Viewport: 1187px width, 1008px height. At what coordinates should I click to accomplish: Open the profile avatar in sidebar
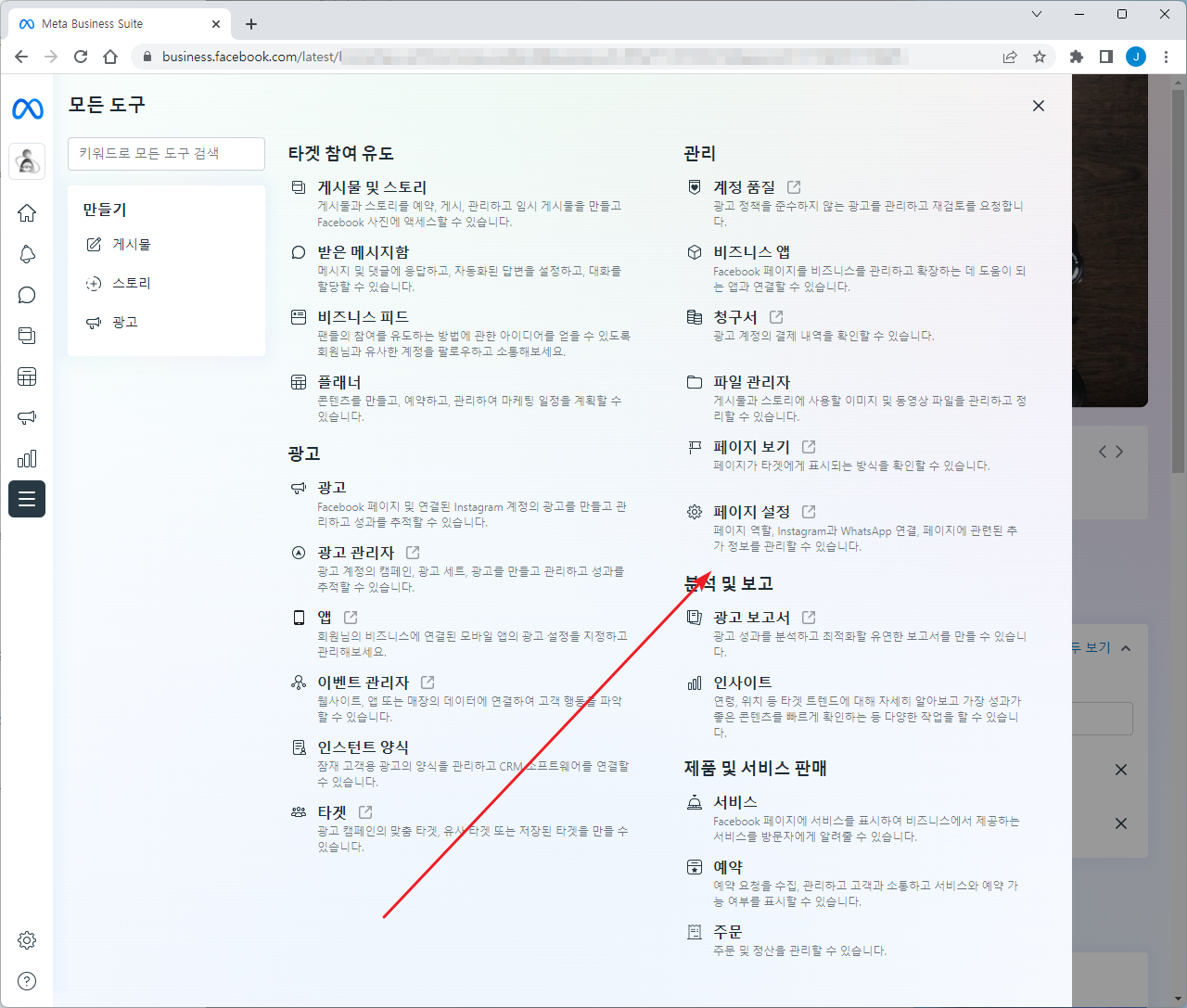27,161
